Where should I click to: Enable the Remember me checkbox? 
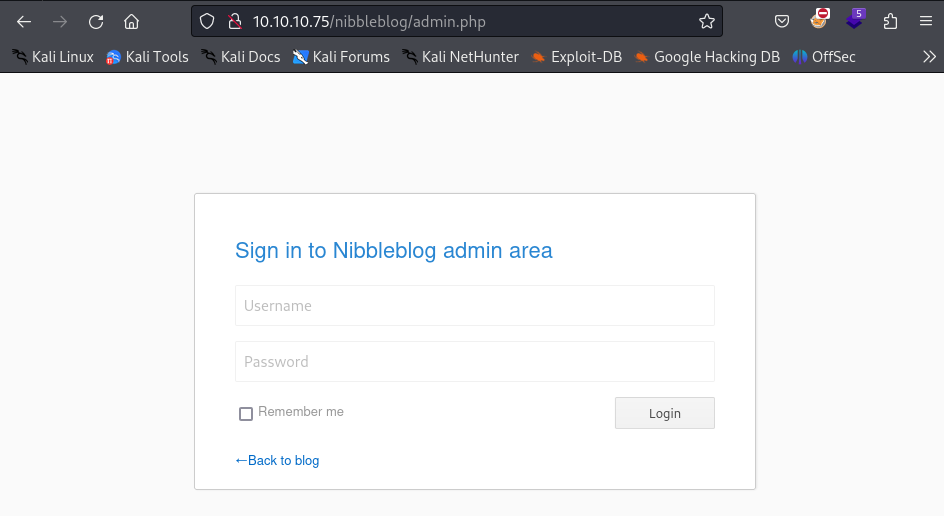point(246,414)
